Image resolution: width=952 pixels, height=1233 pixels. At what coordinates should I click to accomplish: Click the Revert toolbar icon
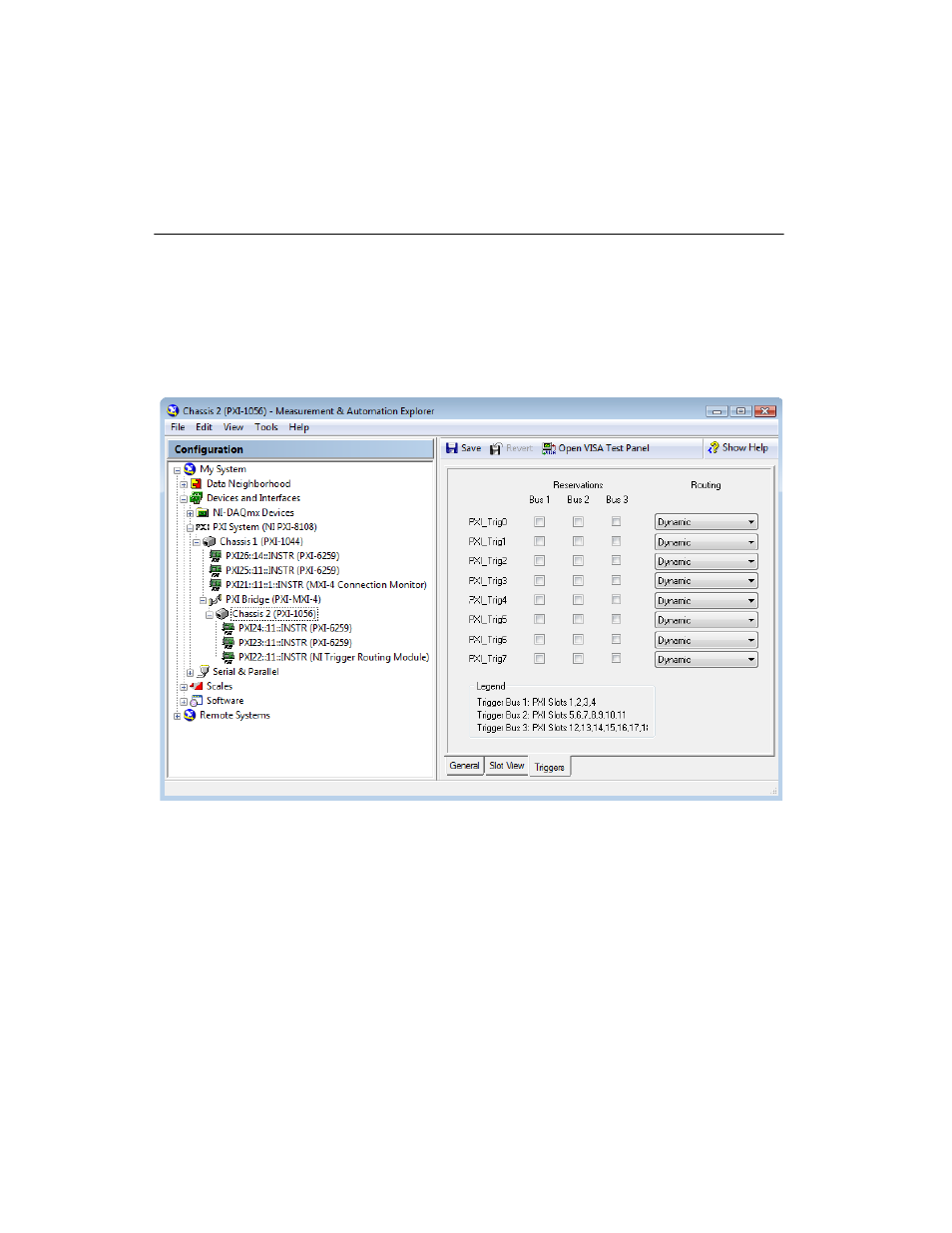[x=495, y=448]
